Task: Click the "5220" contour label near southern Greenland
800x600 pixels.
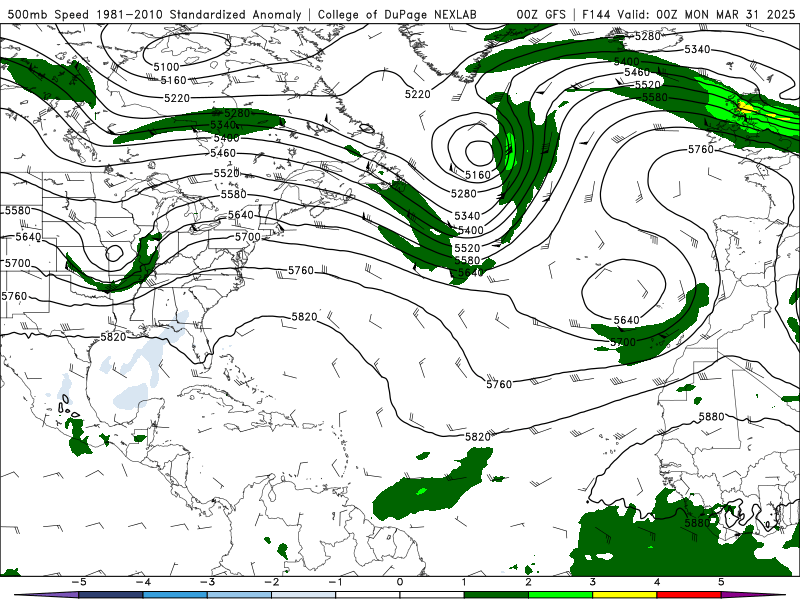Action: pos(418,94)
